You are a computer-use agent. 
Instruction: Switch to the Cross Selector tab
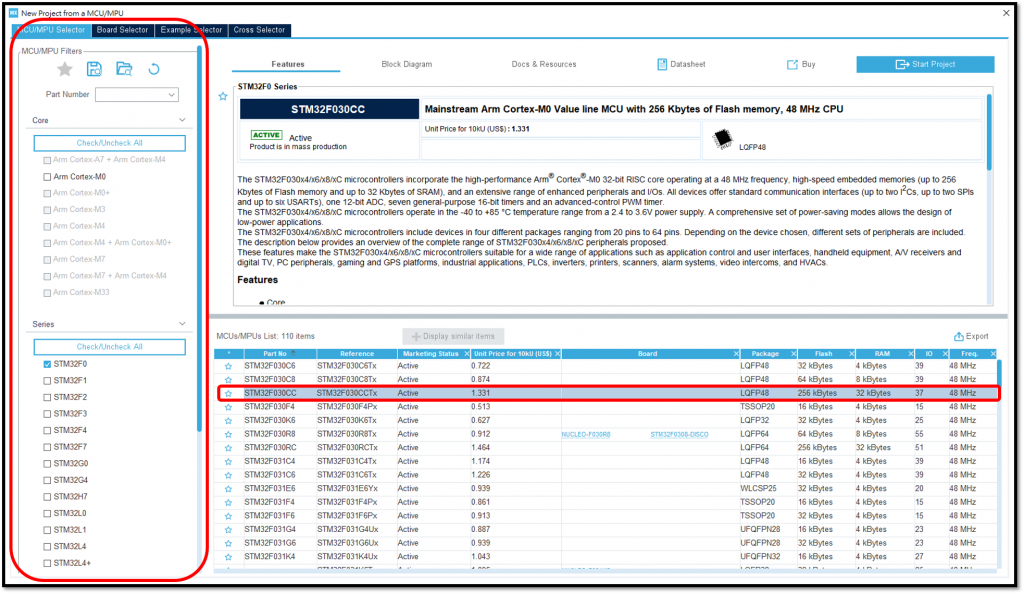click(259, 31)
